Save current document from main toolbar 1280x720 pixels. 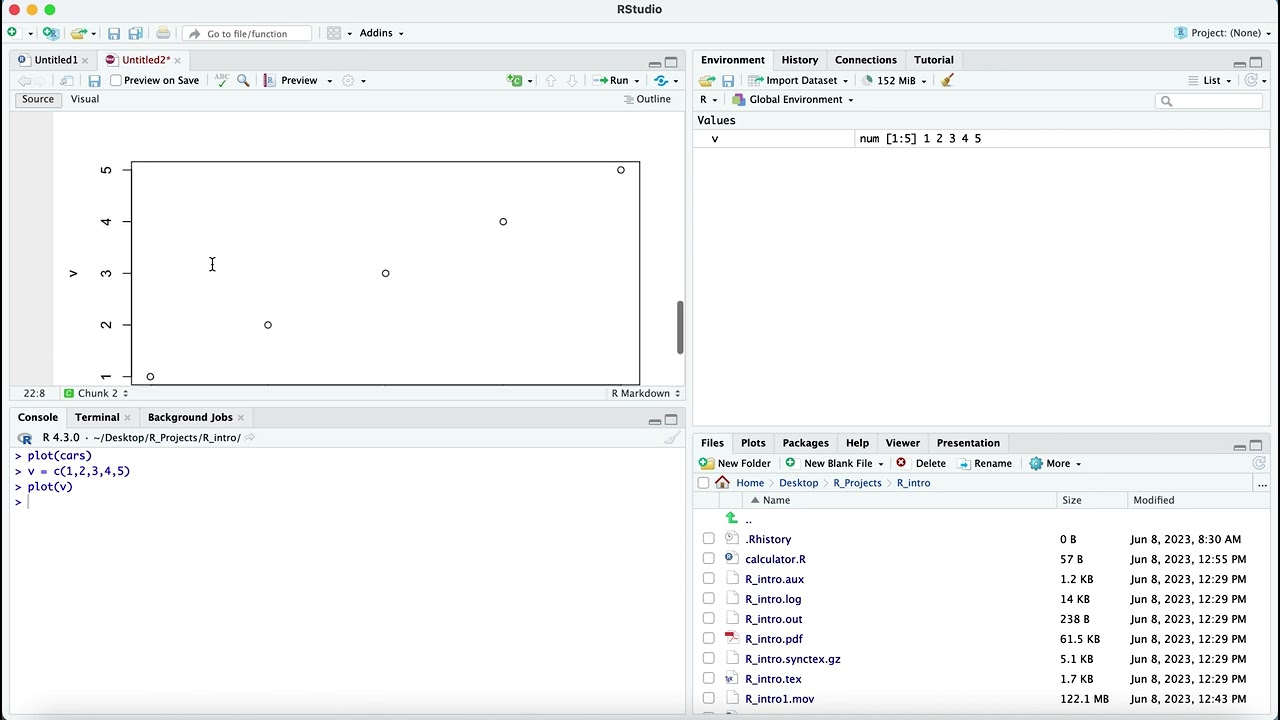click(114, 33)
